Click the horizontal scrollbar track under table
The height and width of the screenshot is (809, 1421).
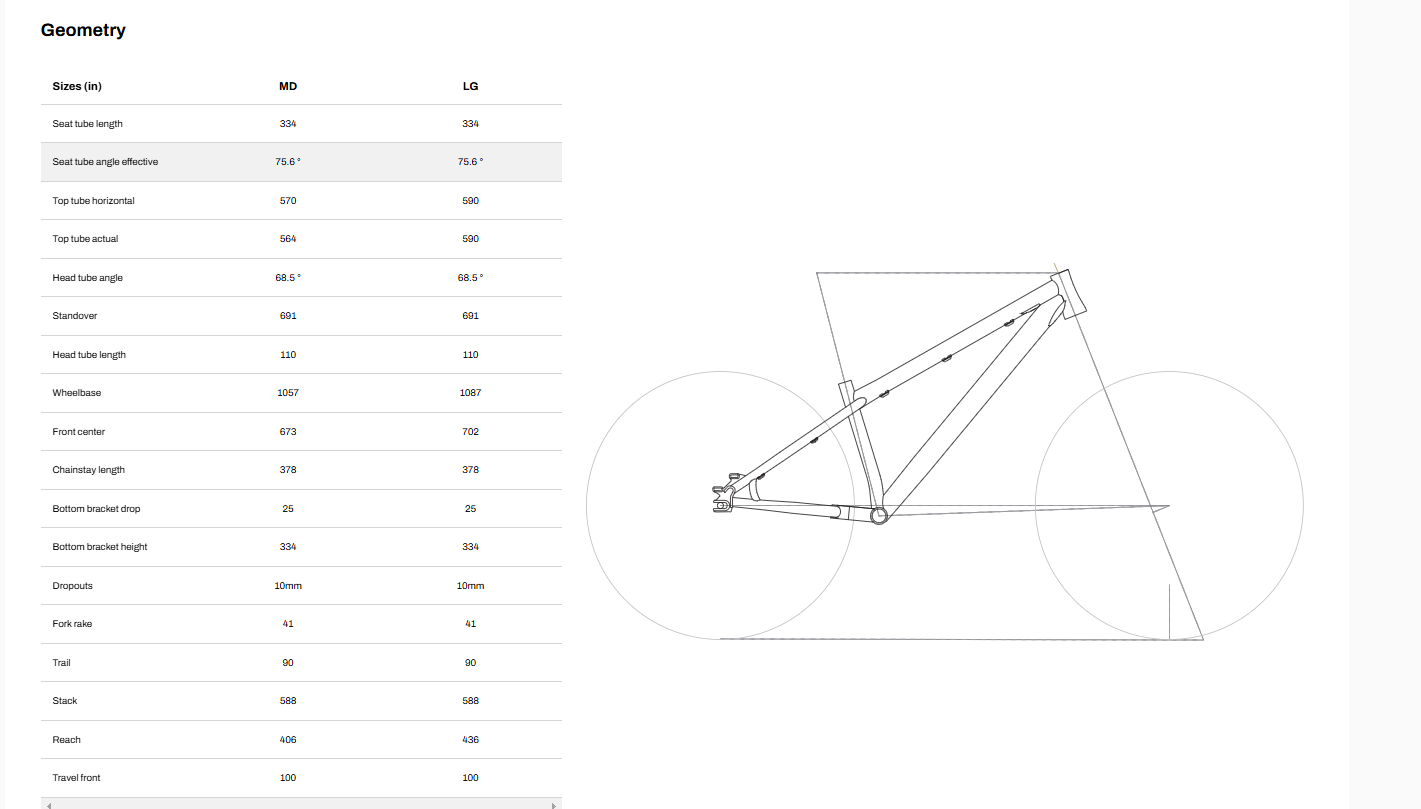pos(300,804)
